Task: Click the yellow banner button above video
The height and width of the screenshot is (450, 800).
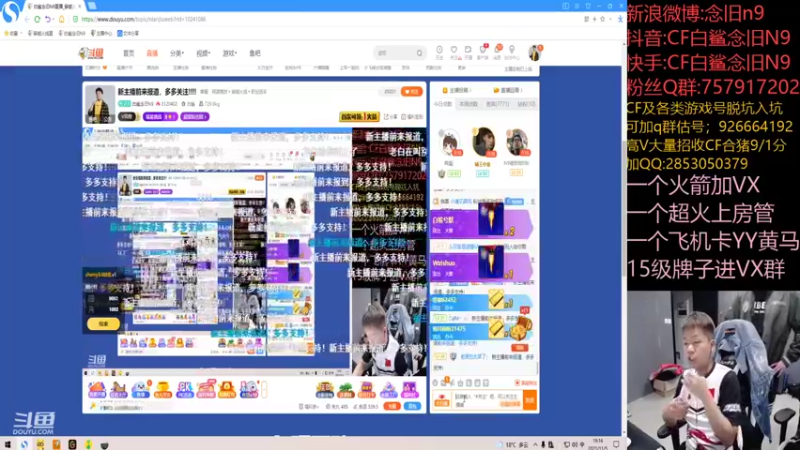Action: pyautogui.click(x=359, y=117)
